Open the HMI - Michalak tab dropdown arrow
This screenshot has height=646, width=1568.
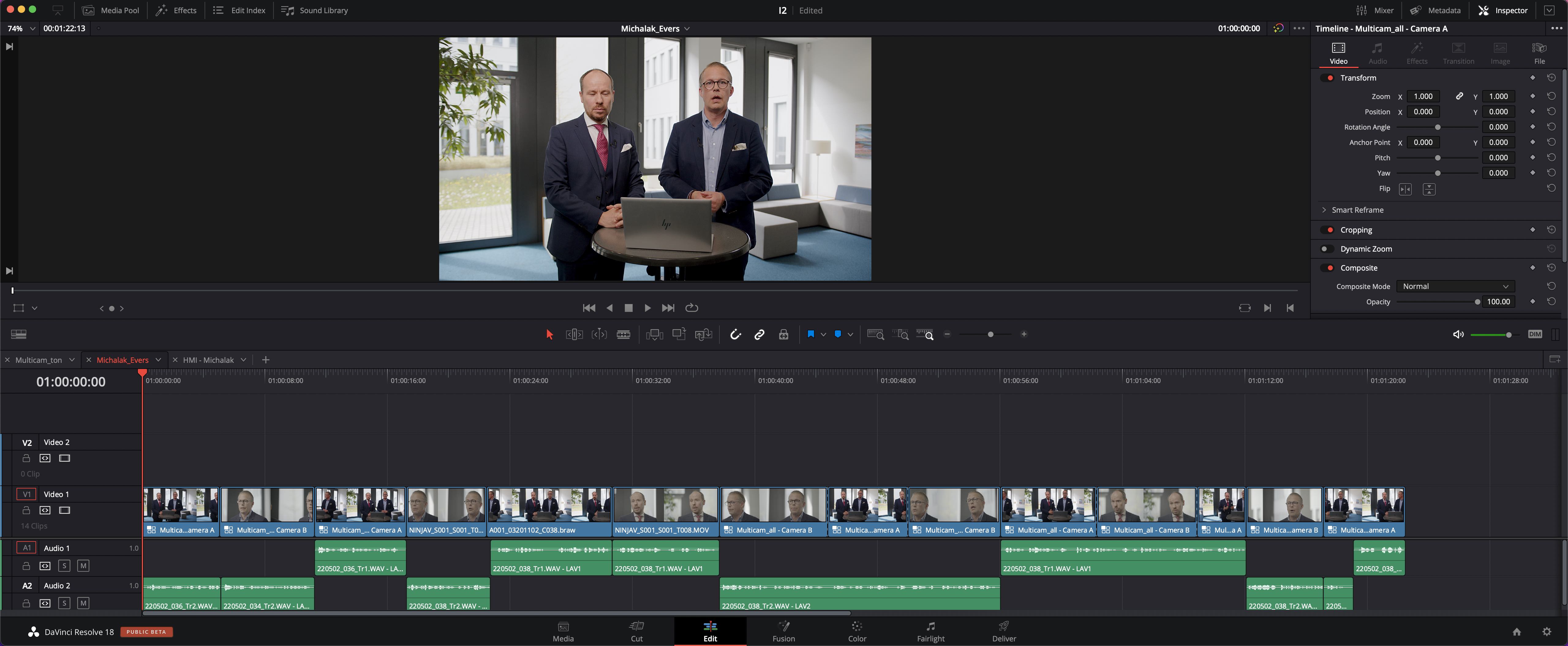tap(243, 360)
